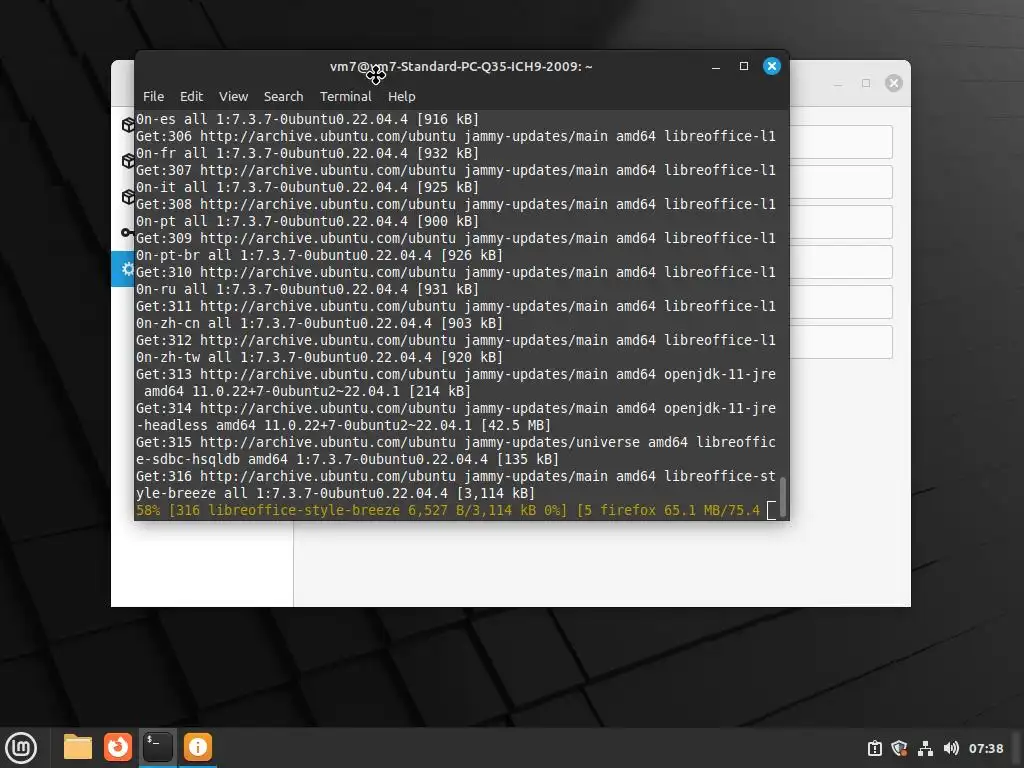Viewport: 1024px width, 768px height.
Task: Switch to the orange info app in the taskbar
Action: pos(198,747)
